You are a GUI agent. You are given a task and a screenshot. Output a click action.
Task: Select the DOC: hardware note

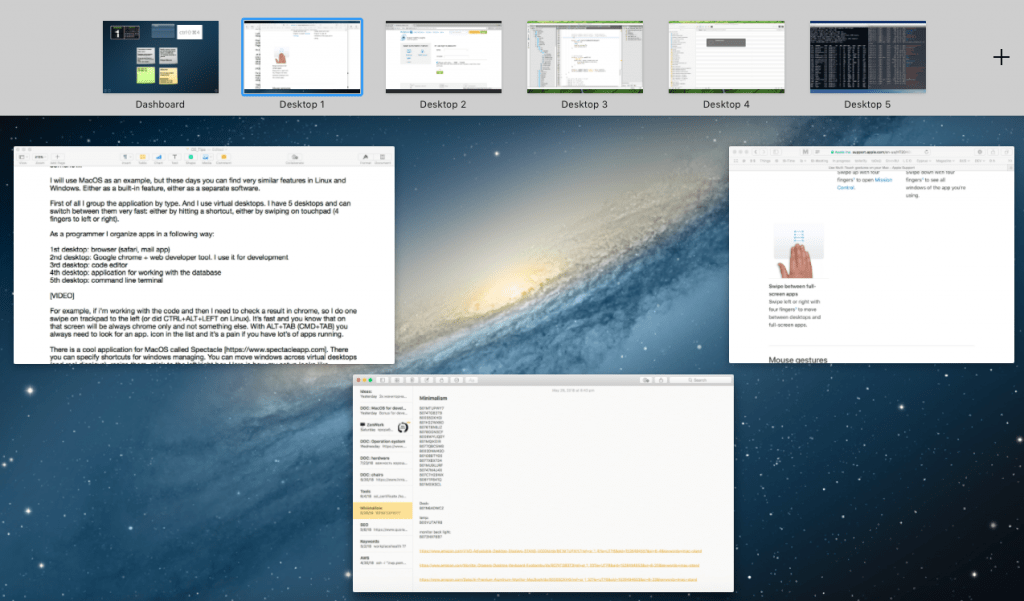(x=384, y=461)
